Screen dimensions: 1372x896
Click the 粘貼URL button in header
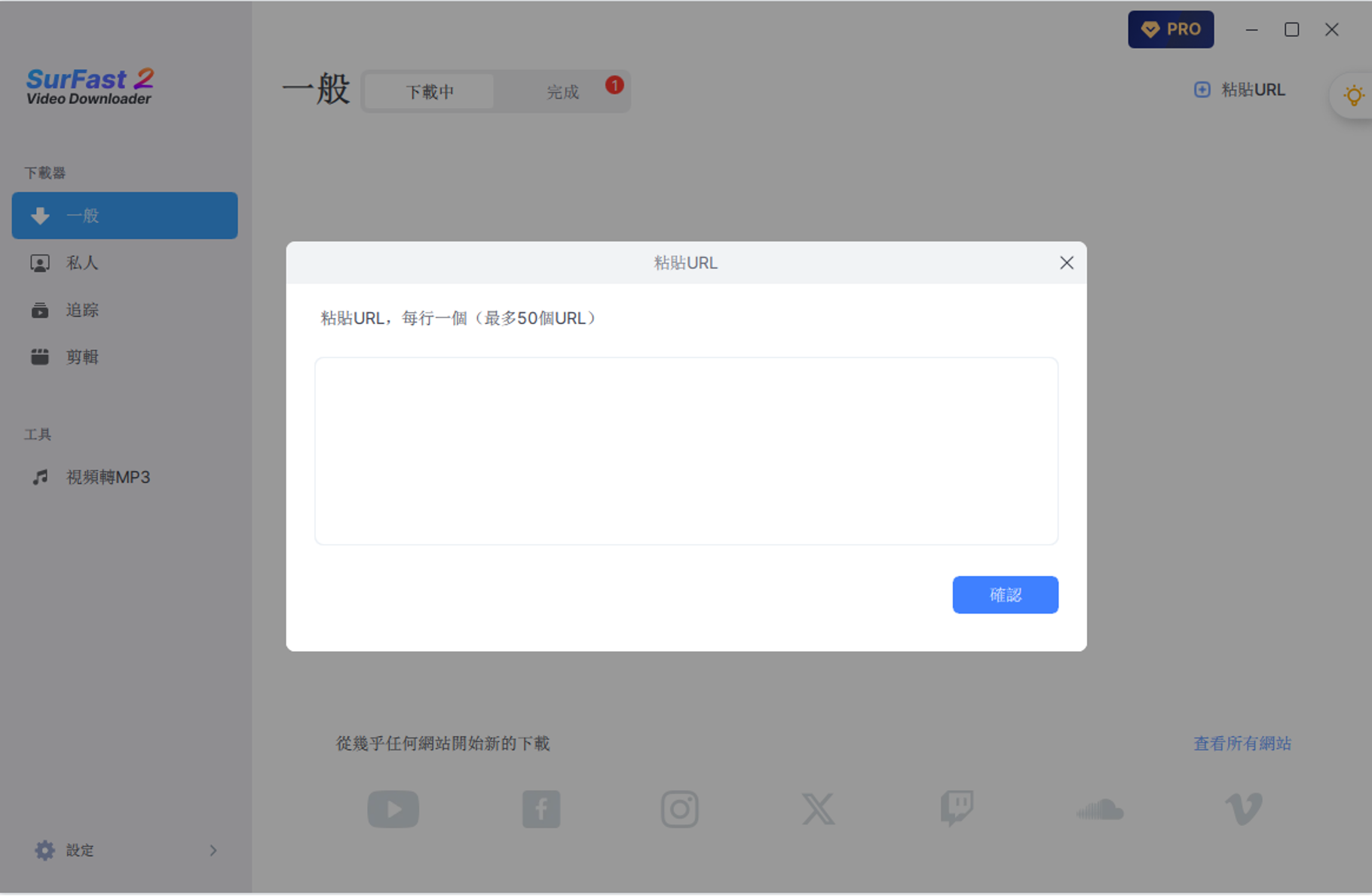1240,90
